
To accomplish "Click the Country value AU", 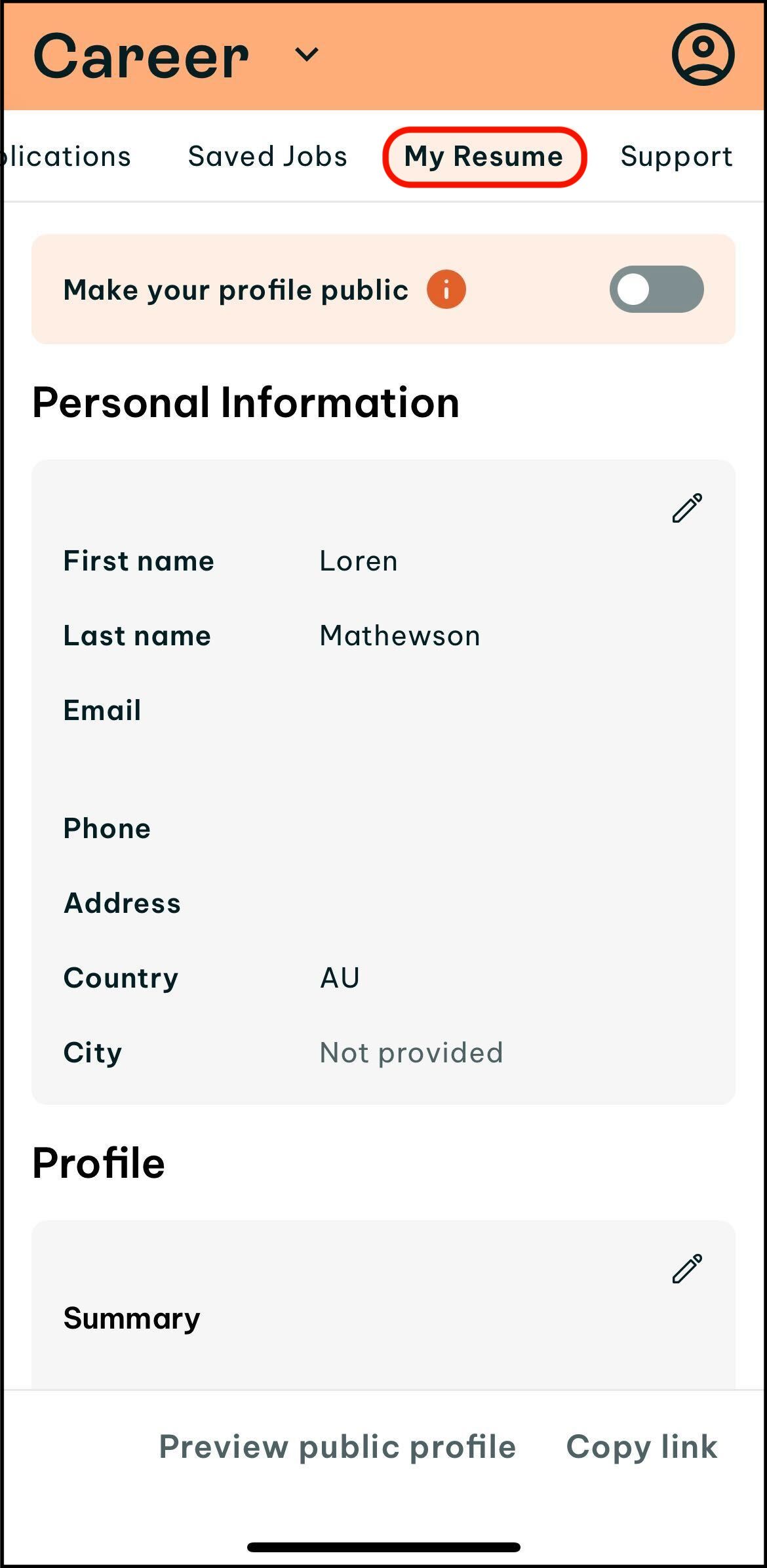I will point(340,978).
